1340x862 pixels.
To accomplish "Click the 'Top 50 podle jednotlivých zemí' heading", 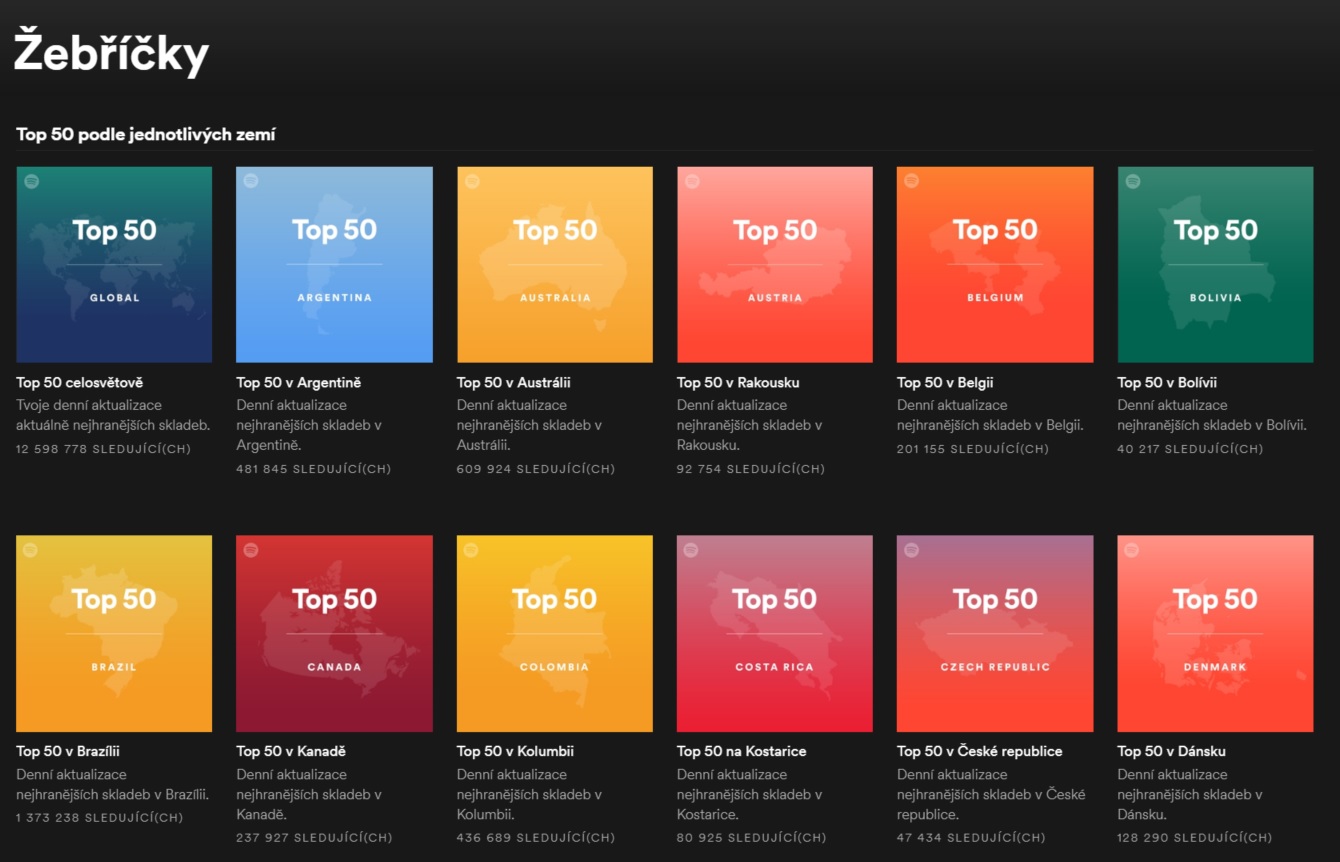I will tap(146, 134).
